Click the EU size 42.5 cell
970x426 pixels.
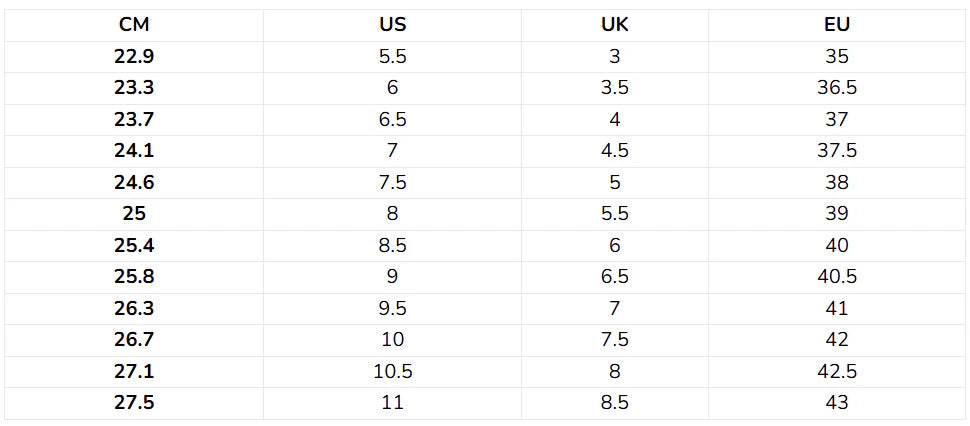click(x=836, y=372)
